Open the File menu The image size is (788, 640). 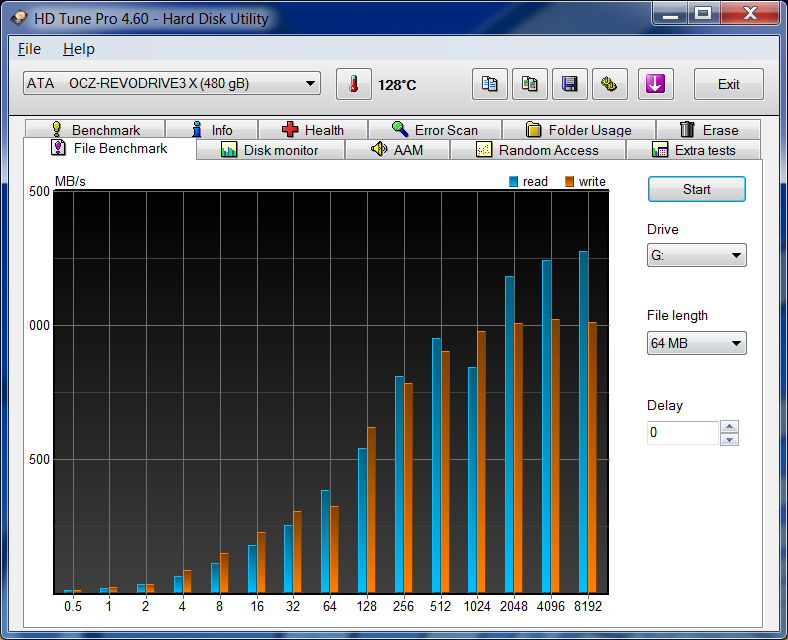click(x=29, y=49)
